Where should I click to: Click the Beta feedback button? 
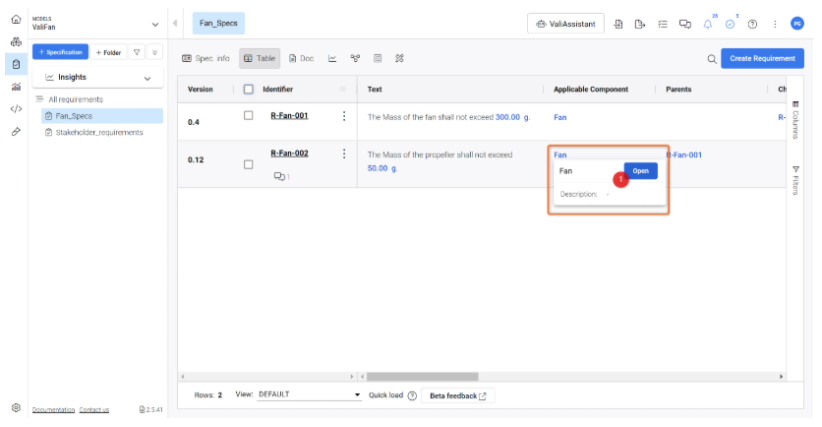[458, 396]
